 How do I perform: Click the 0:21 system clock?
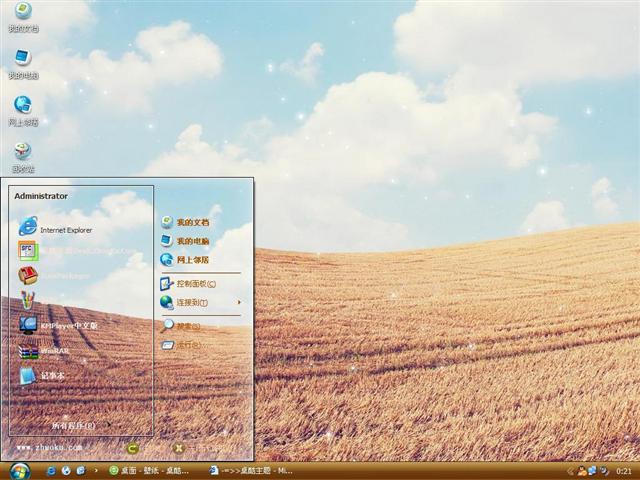coord(624,471)
